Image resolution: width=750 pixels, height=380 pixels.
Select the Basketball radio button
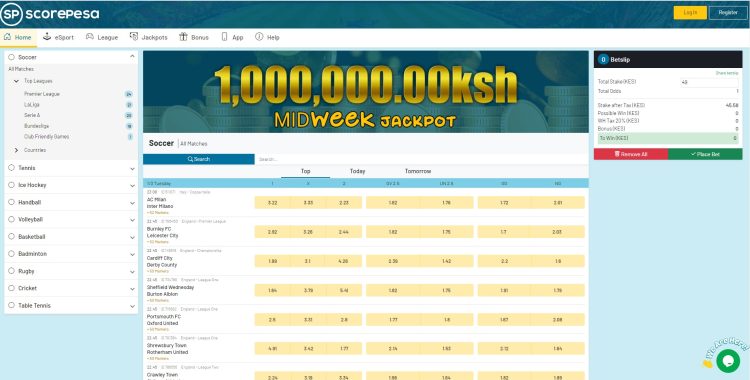(x=11, y=236)
